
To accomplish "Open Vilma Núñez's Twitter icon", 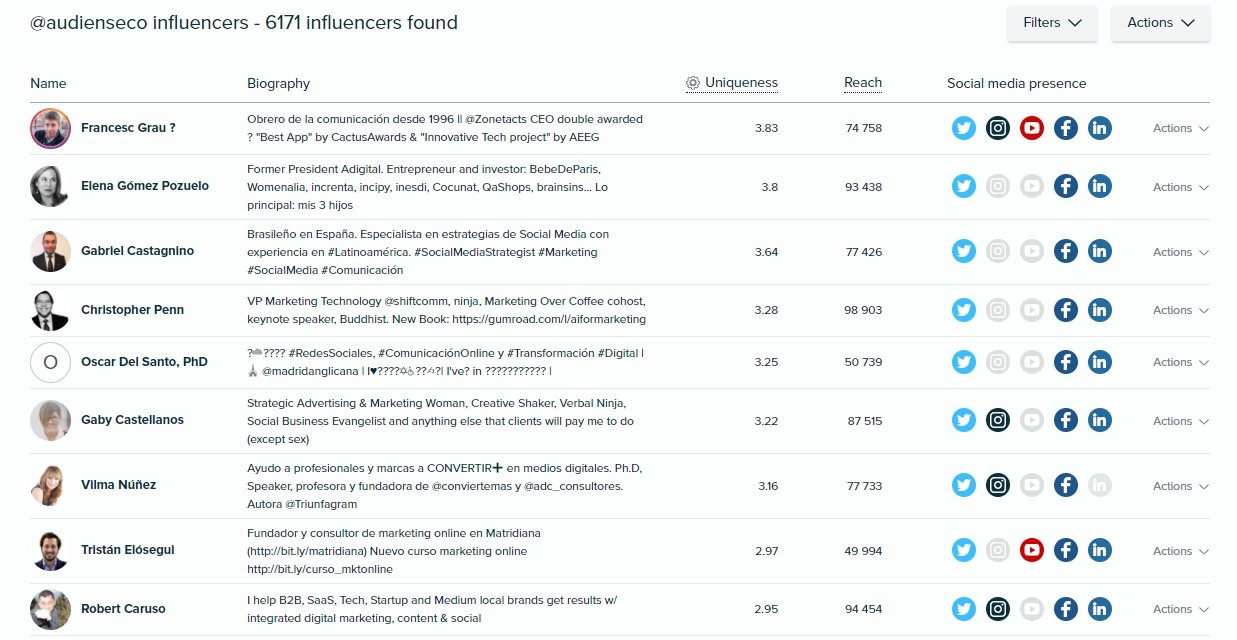I will point(964,486).
